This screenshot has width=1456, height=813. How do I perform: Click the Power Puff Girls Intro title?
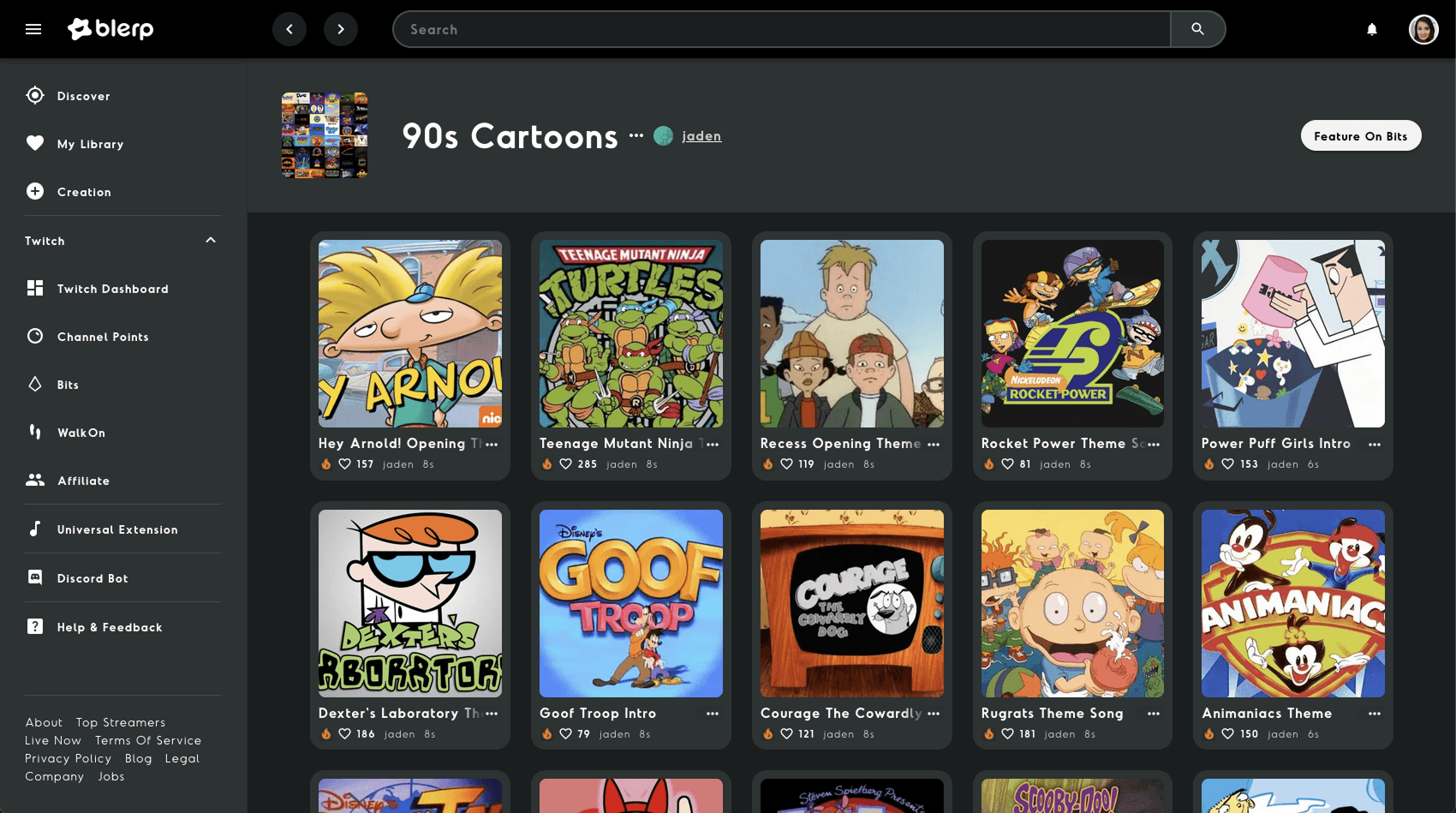click(x=1276, y=443)
